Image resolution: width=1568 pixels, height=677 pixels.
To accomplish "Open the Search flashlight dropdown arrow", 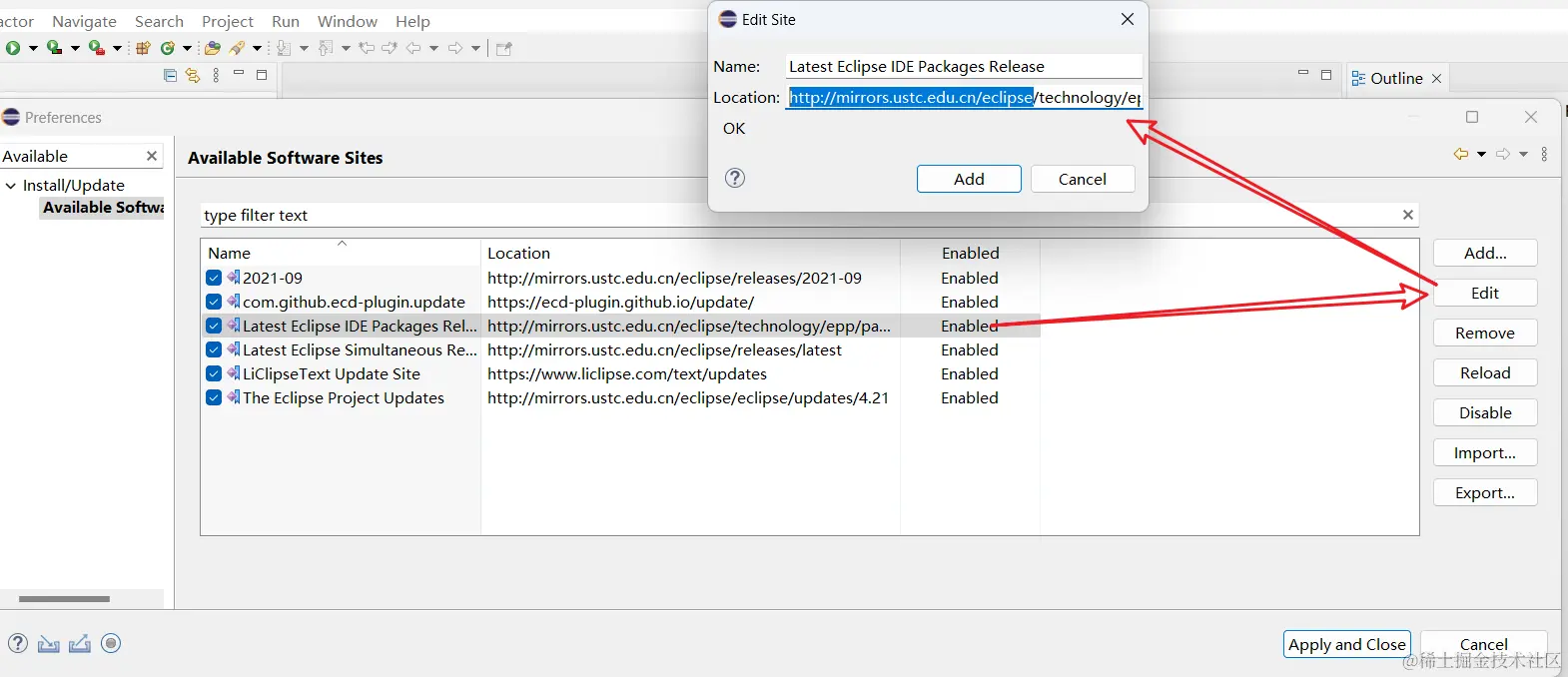I will pos(257,48).
